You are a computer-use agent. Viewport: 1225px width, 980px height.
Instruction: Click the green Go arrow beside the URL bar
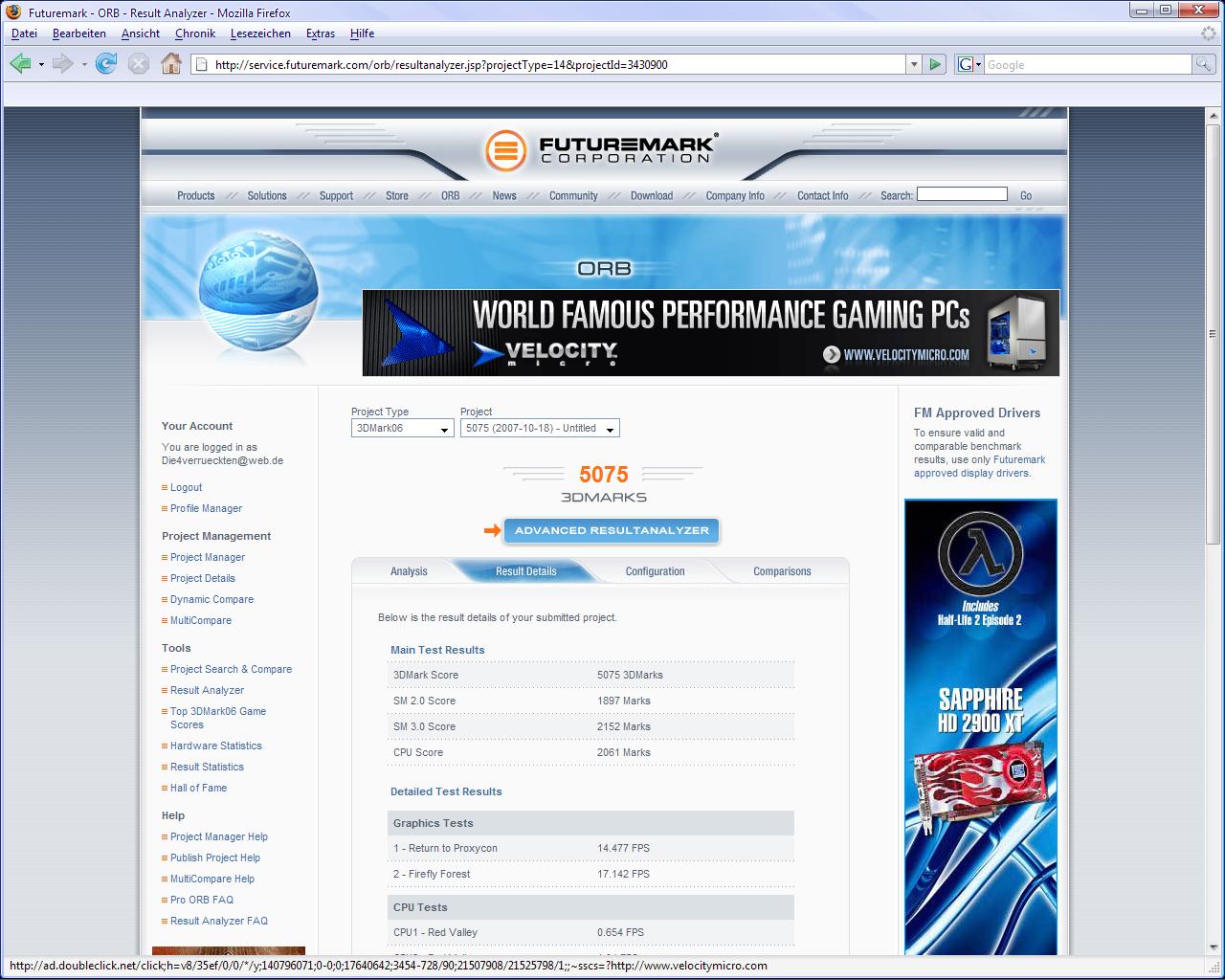click(x=936, y=64)
